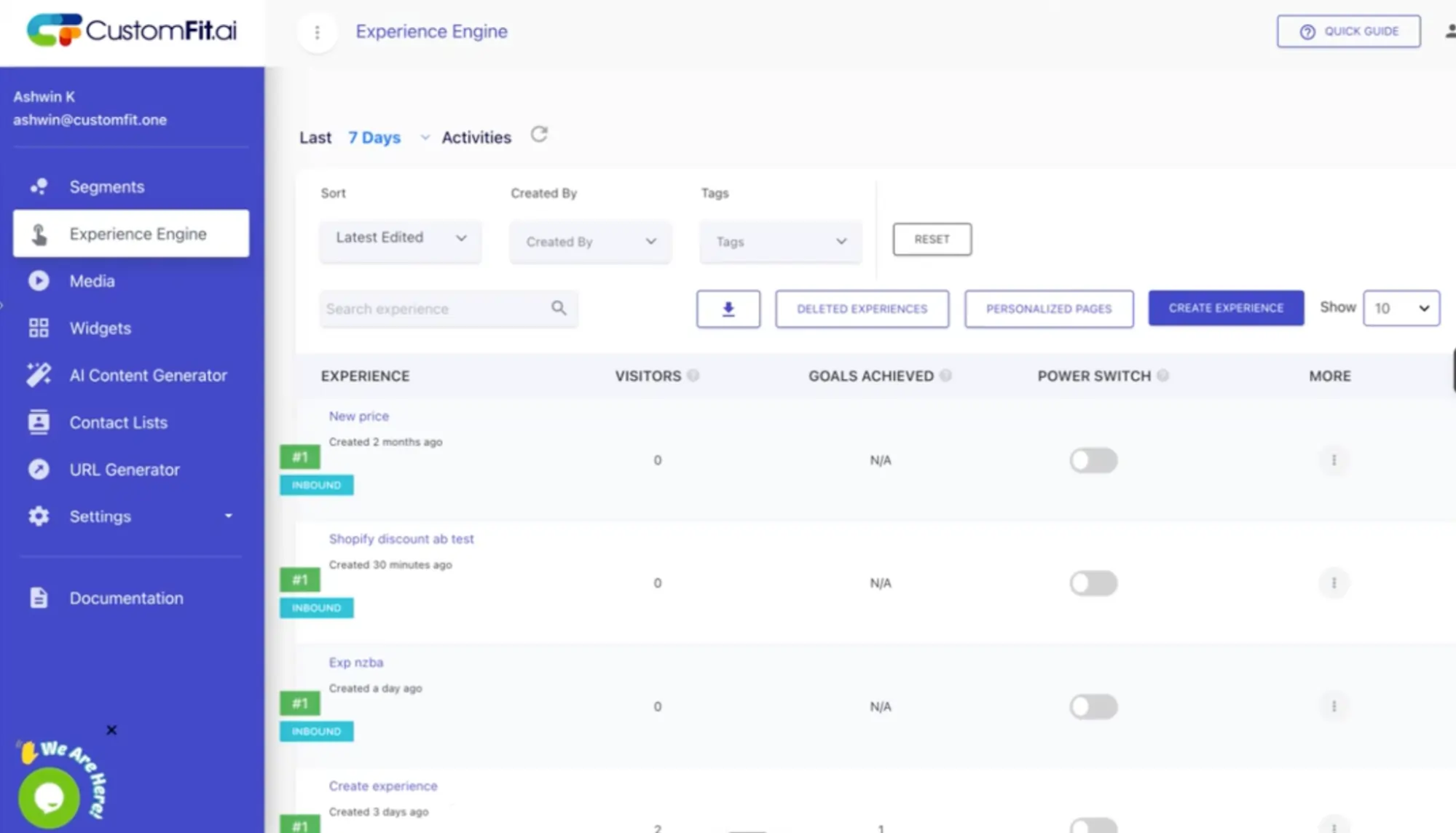Click the AI Content Generator wand icon
The image size is (1456, 833).
pyautogui.click(x=39, y=375)
